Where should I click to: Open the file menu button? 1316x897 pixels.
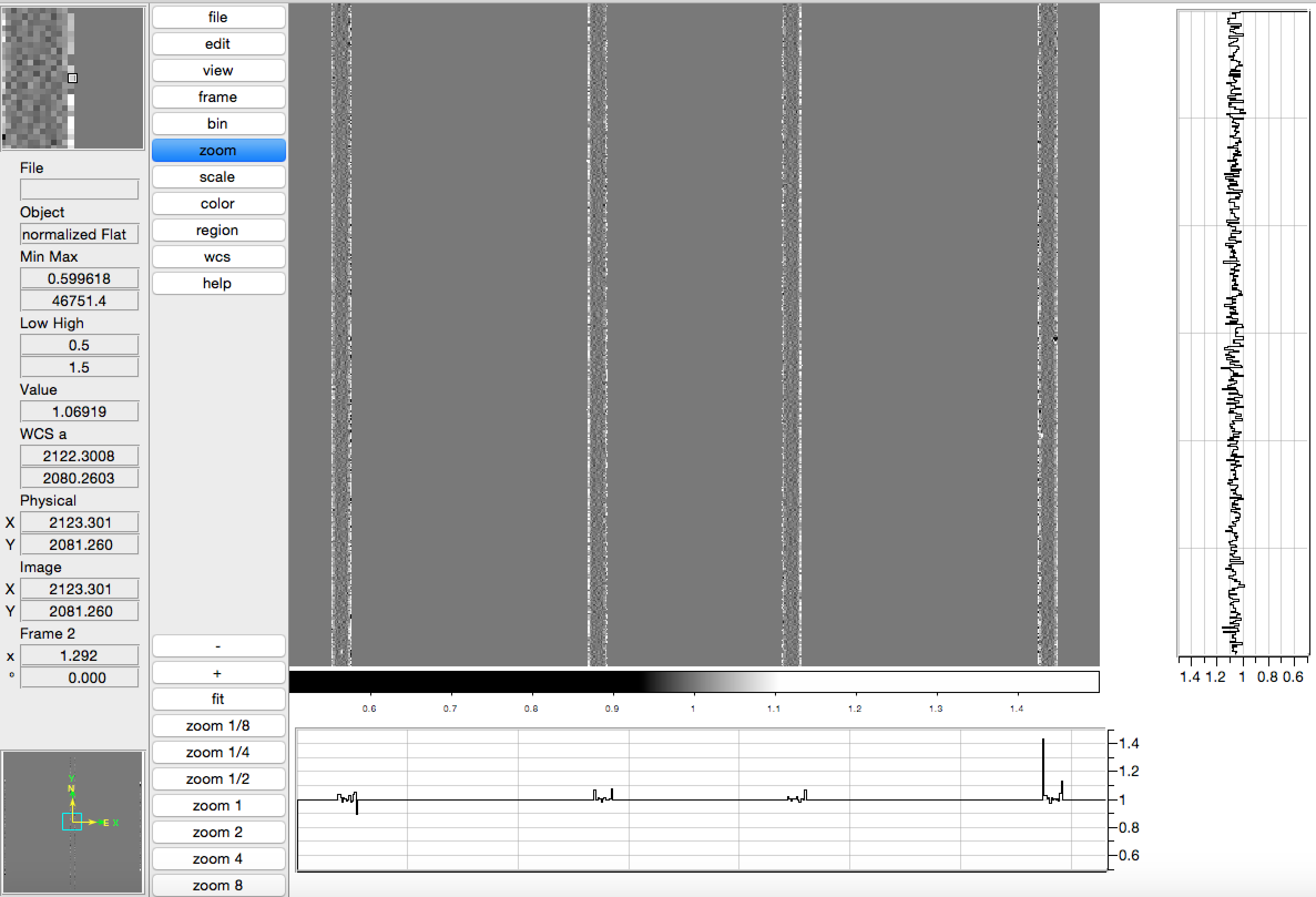click(x=218, y=17)
